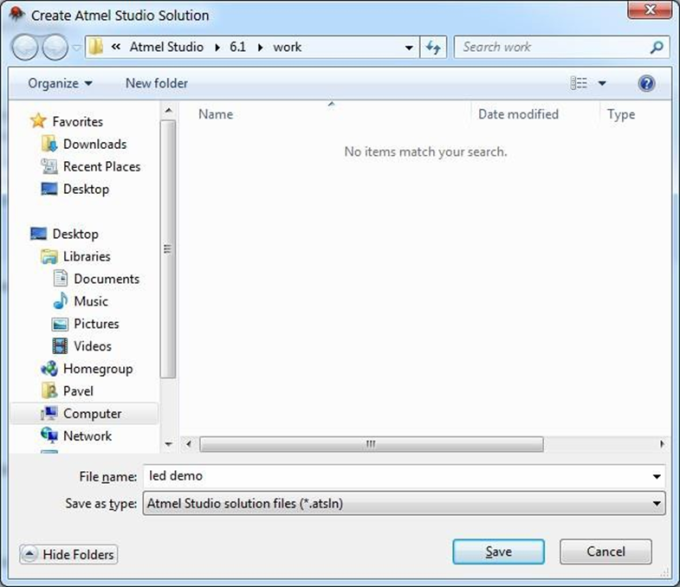Select the Desktop text under Favorites
This screenshot has width=680, height=587.
[x=86, y=189]
